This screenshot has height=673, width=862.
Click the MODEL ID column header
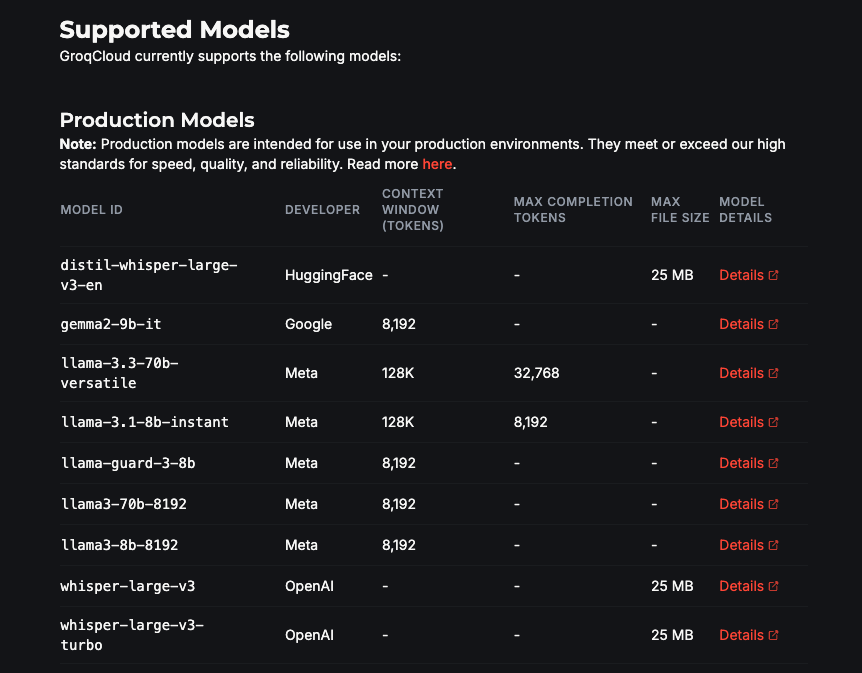[91, 209]
